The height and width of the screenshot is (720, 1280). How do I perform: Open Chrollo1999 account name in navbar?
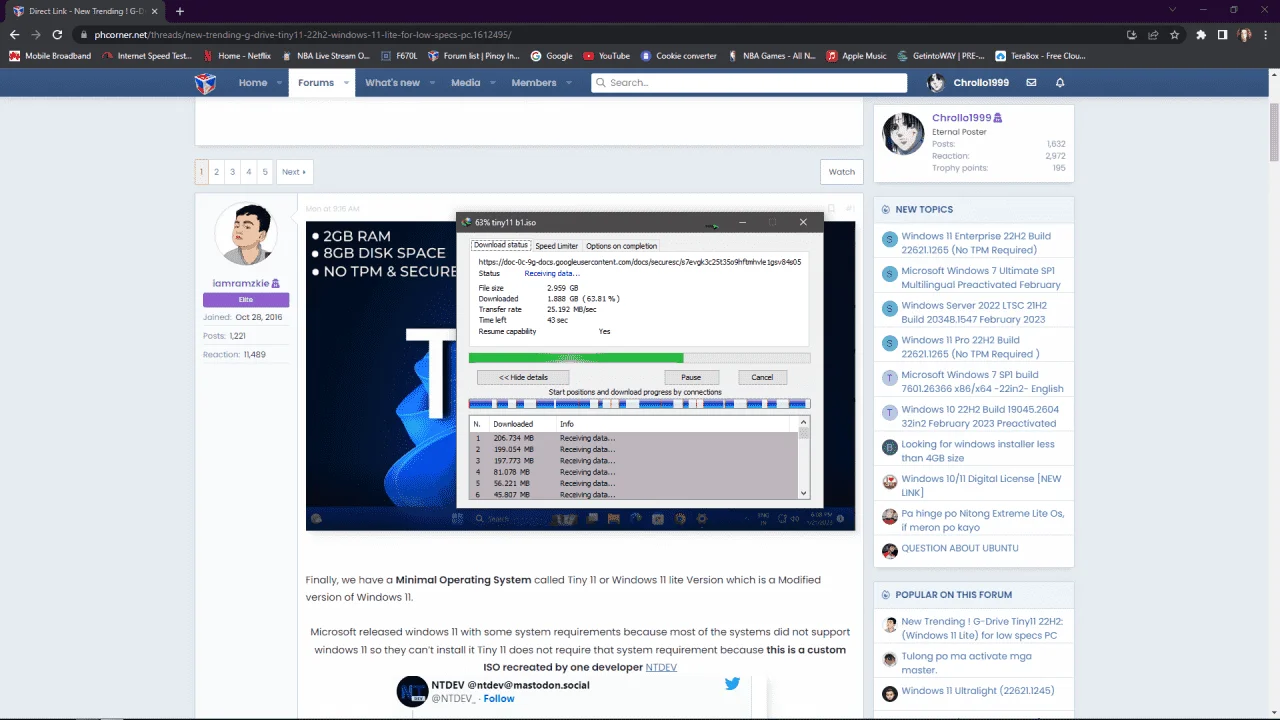981,83
